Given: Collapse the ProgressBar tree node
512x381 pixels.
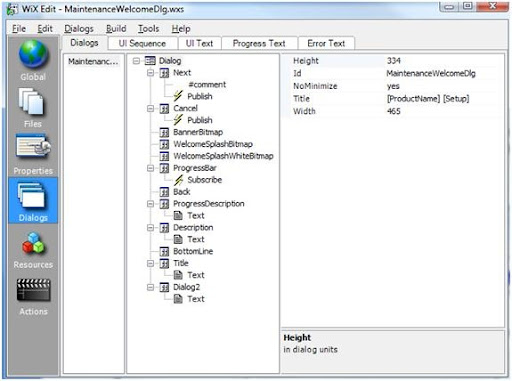Looking at the screenshot, I should point(150,168).
